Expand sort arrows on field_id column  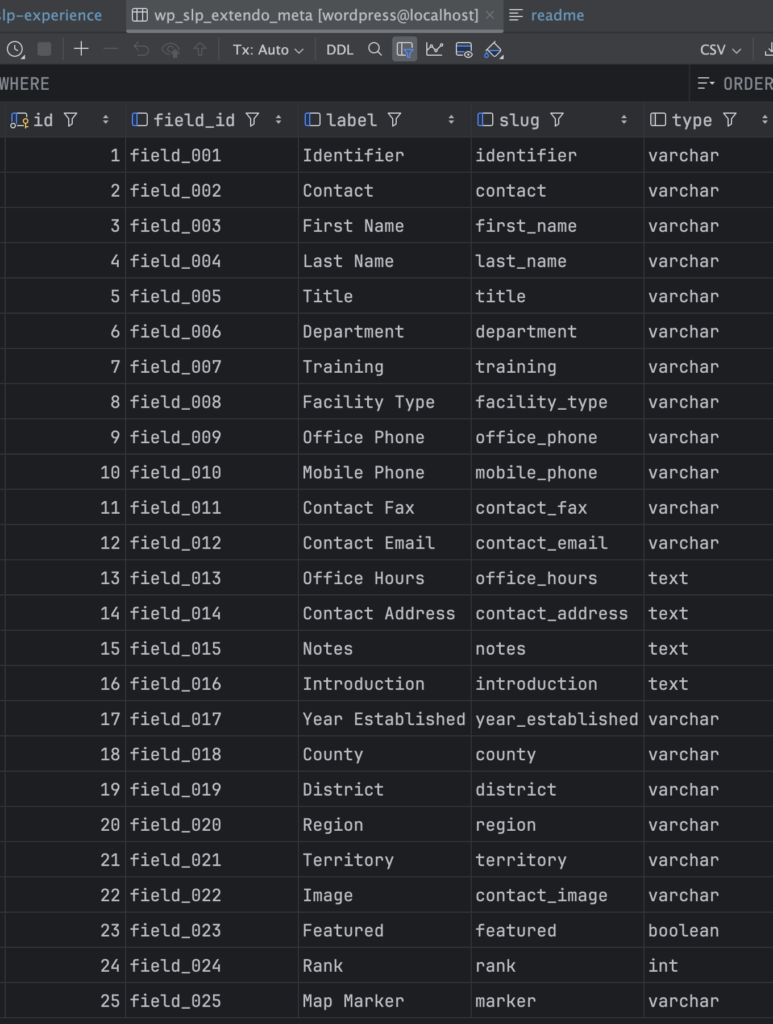[x=278, y=120]
